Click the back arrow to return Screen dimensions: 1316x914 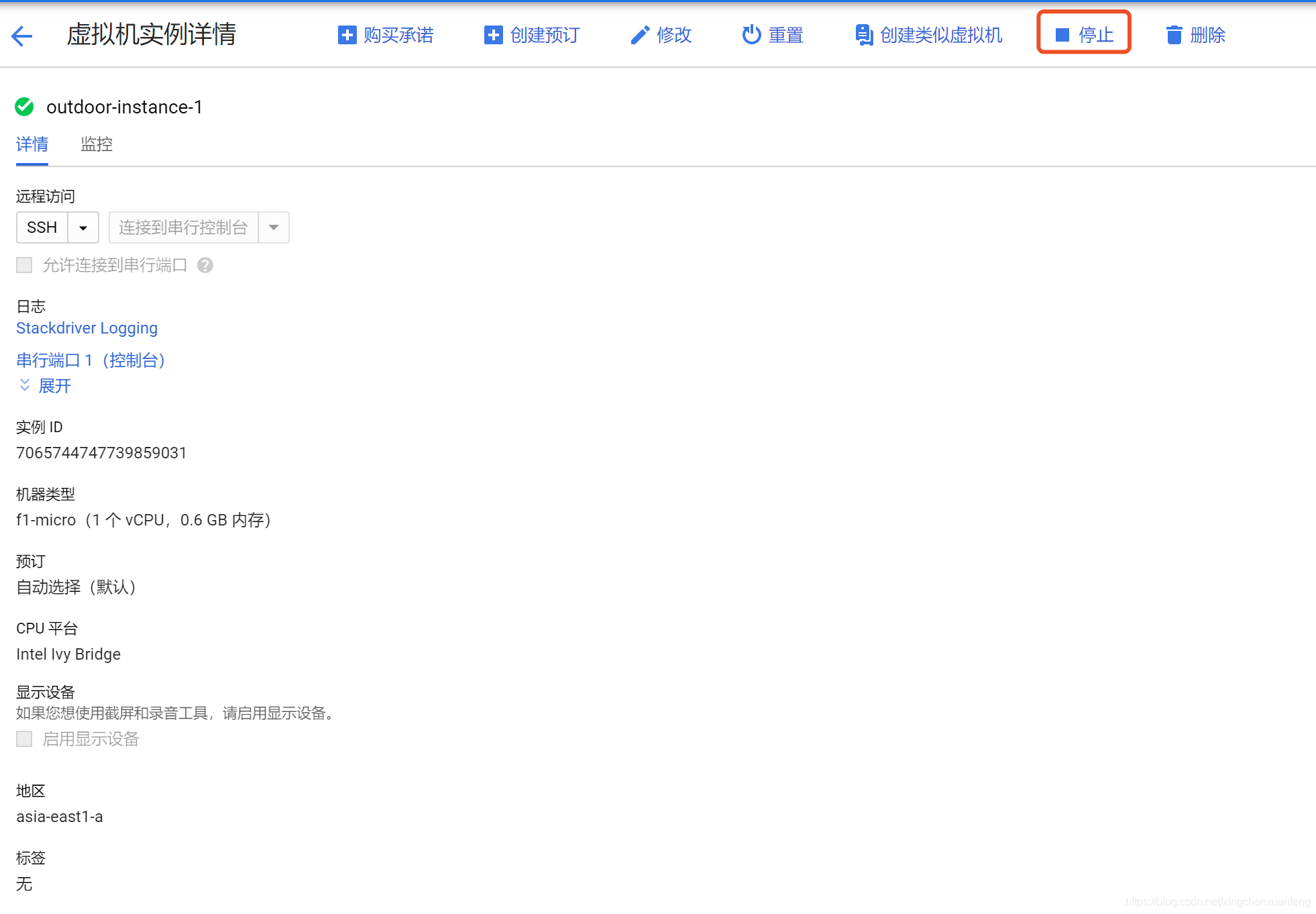[x=22, y=36]
